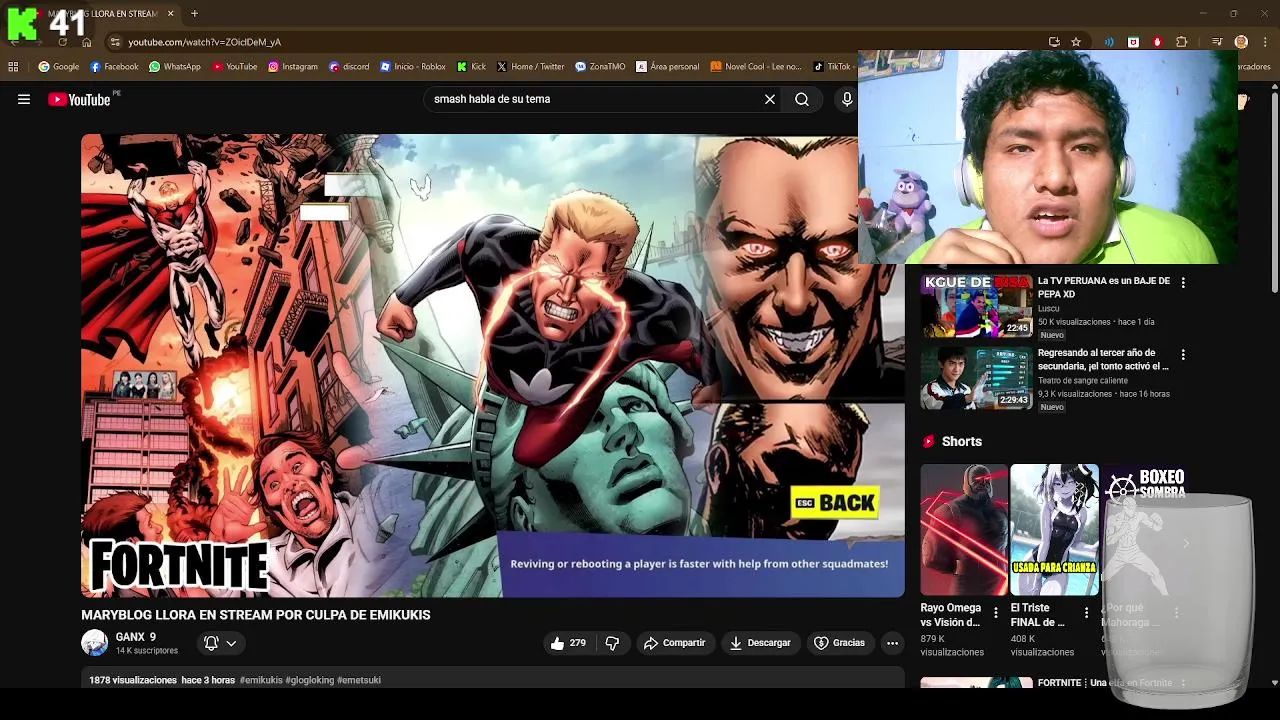Open the Chrome three-dot menu
The image size is (1280, 720).
point(1264,42)
